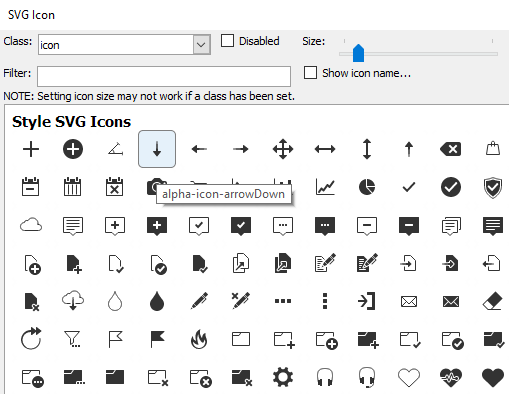Tick the Show icon name checkbox
509x394 pixels.
310,73
